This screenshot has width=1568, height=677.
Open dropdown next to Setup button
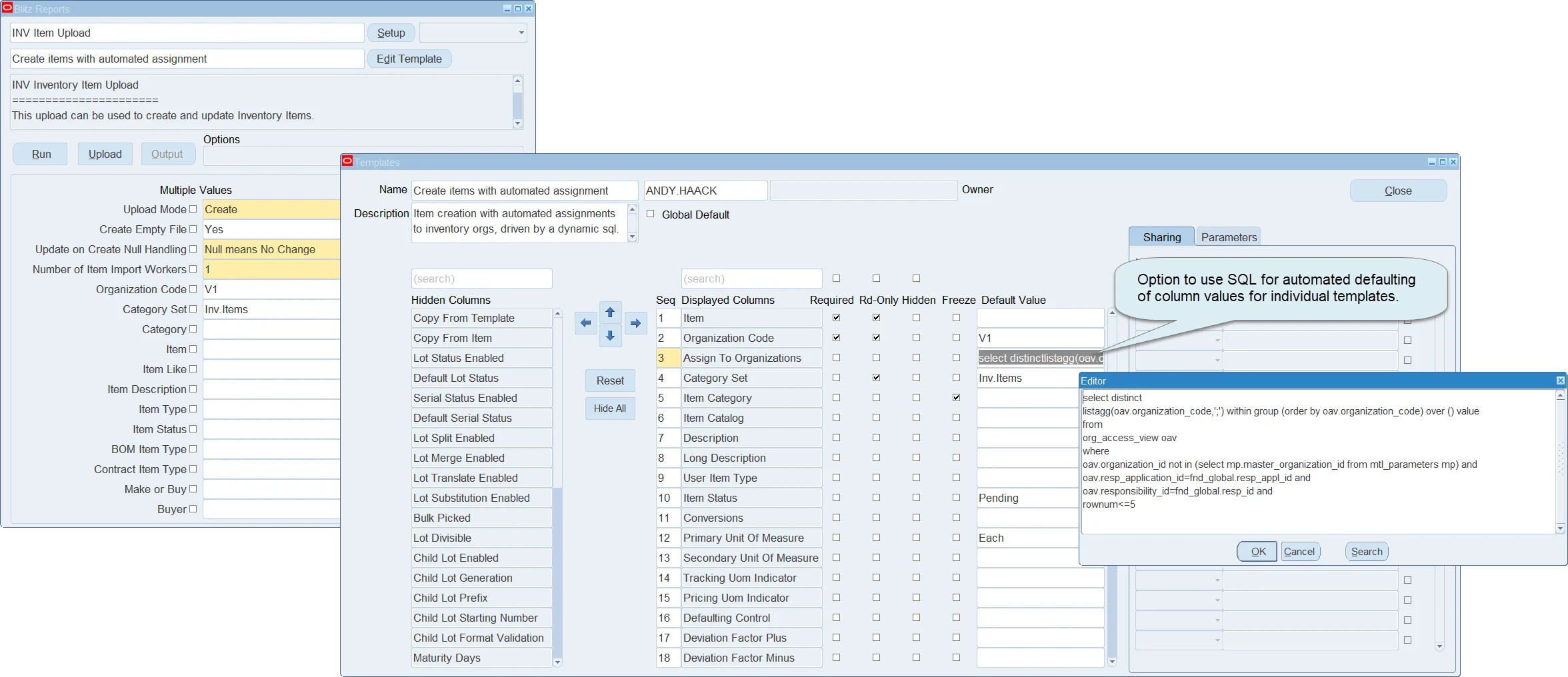point(521,33)
